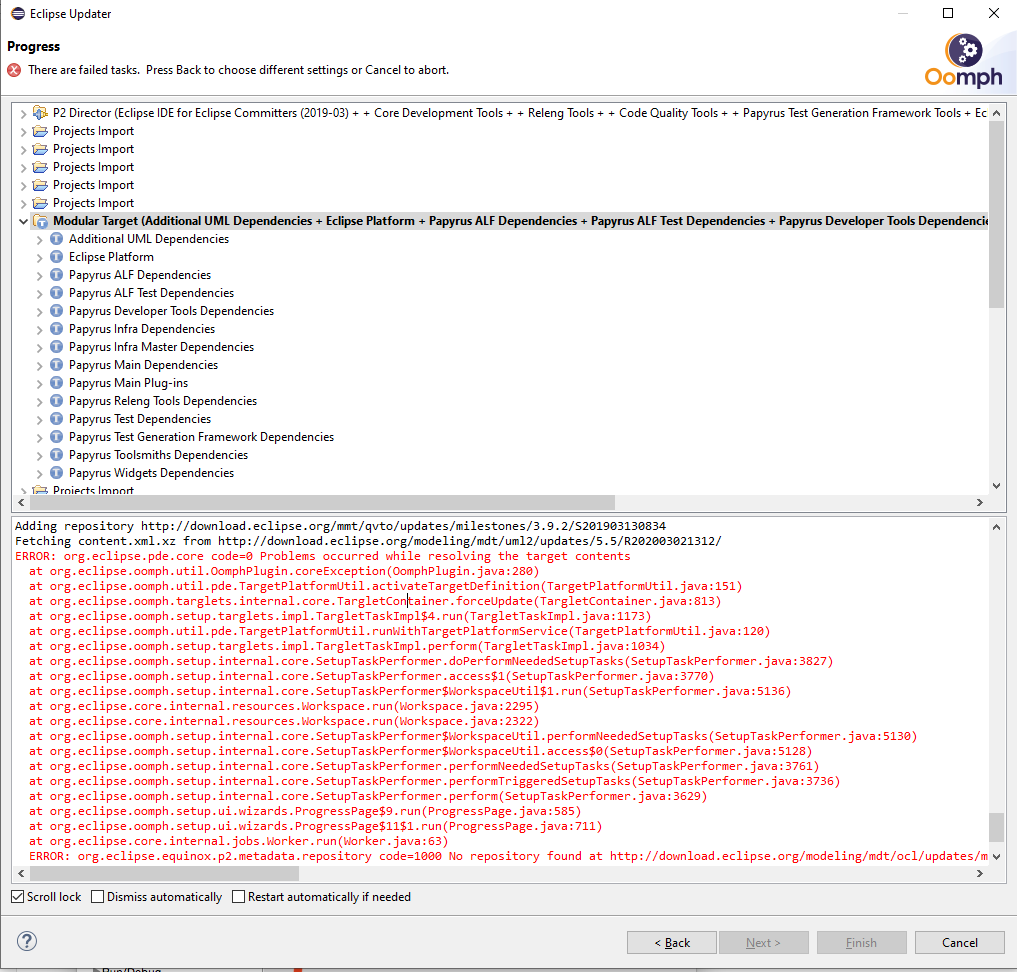This screenshot has height=972, width=1017.
Task: Go back with the Back button
Action: [x=672, y=943]
